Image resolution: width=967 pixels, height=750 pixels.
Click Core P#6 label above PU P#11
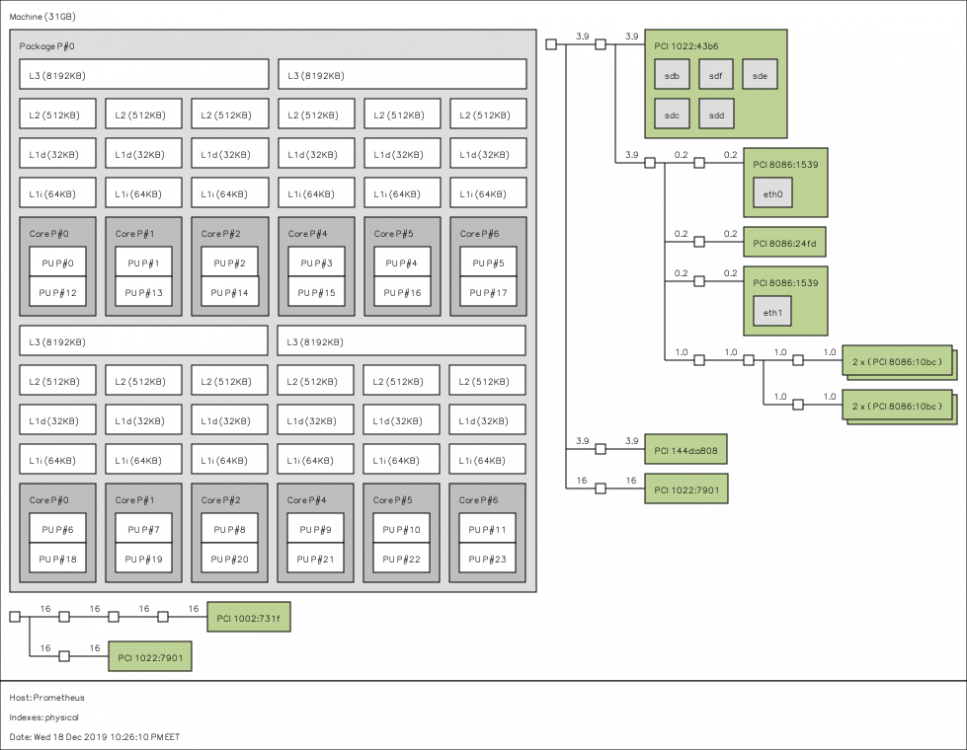pyautogui.click(x=479, y=500)
